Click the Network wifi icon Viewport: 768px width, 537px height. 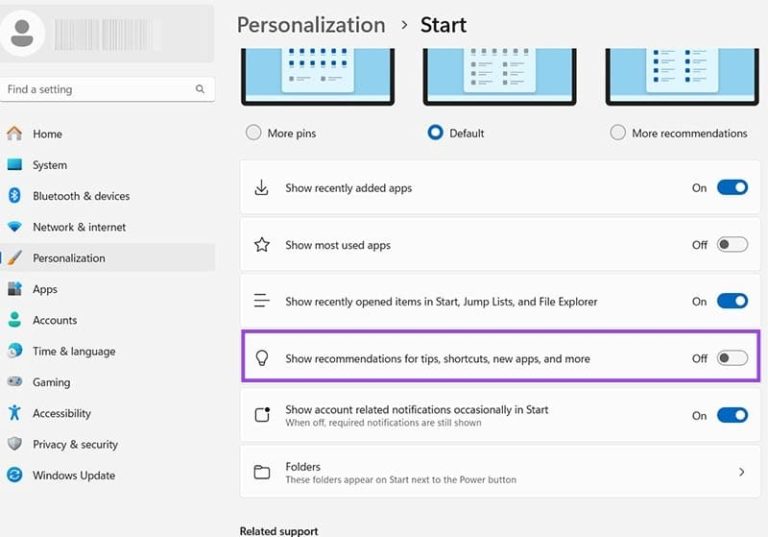tap(15, 227)
